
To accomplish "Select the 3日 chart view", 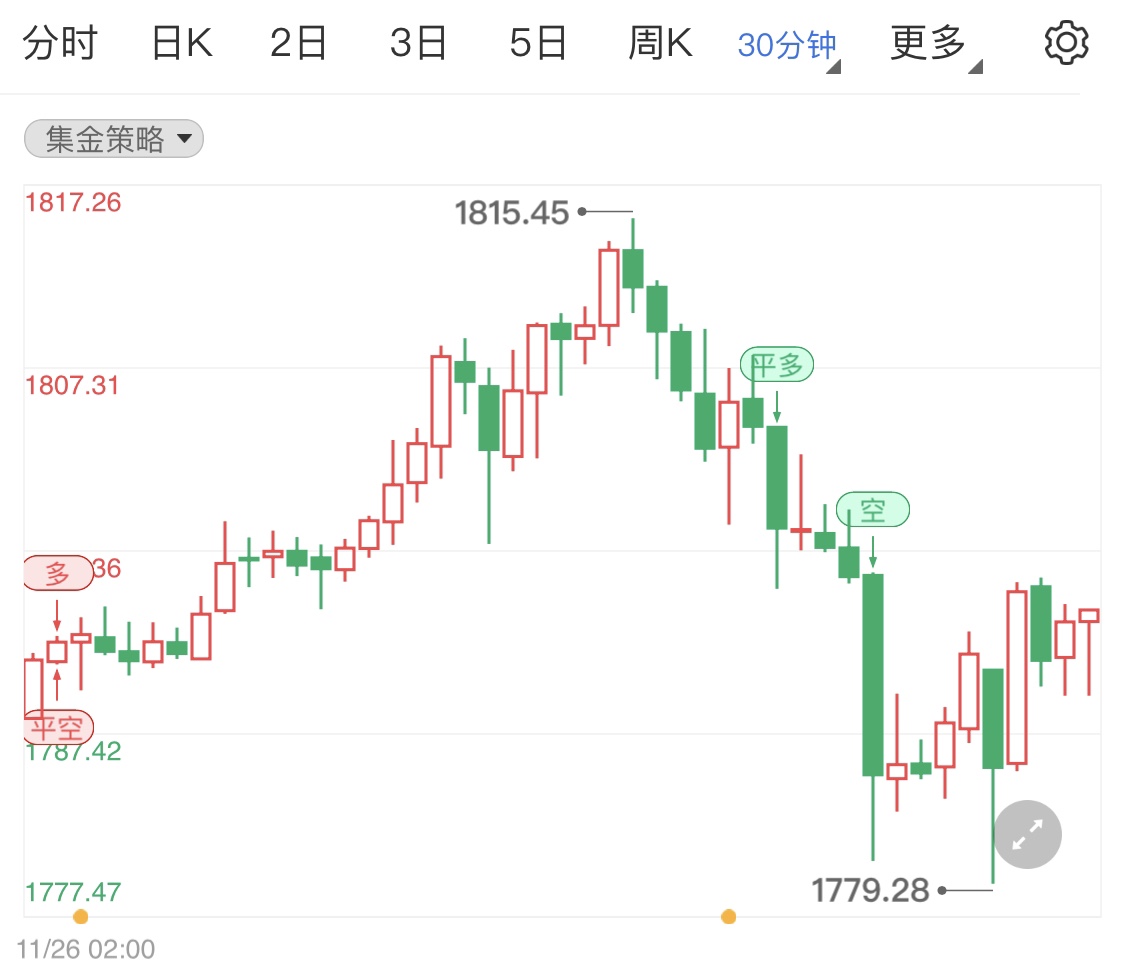I will pos(419,42).
